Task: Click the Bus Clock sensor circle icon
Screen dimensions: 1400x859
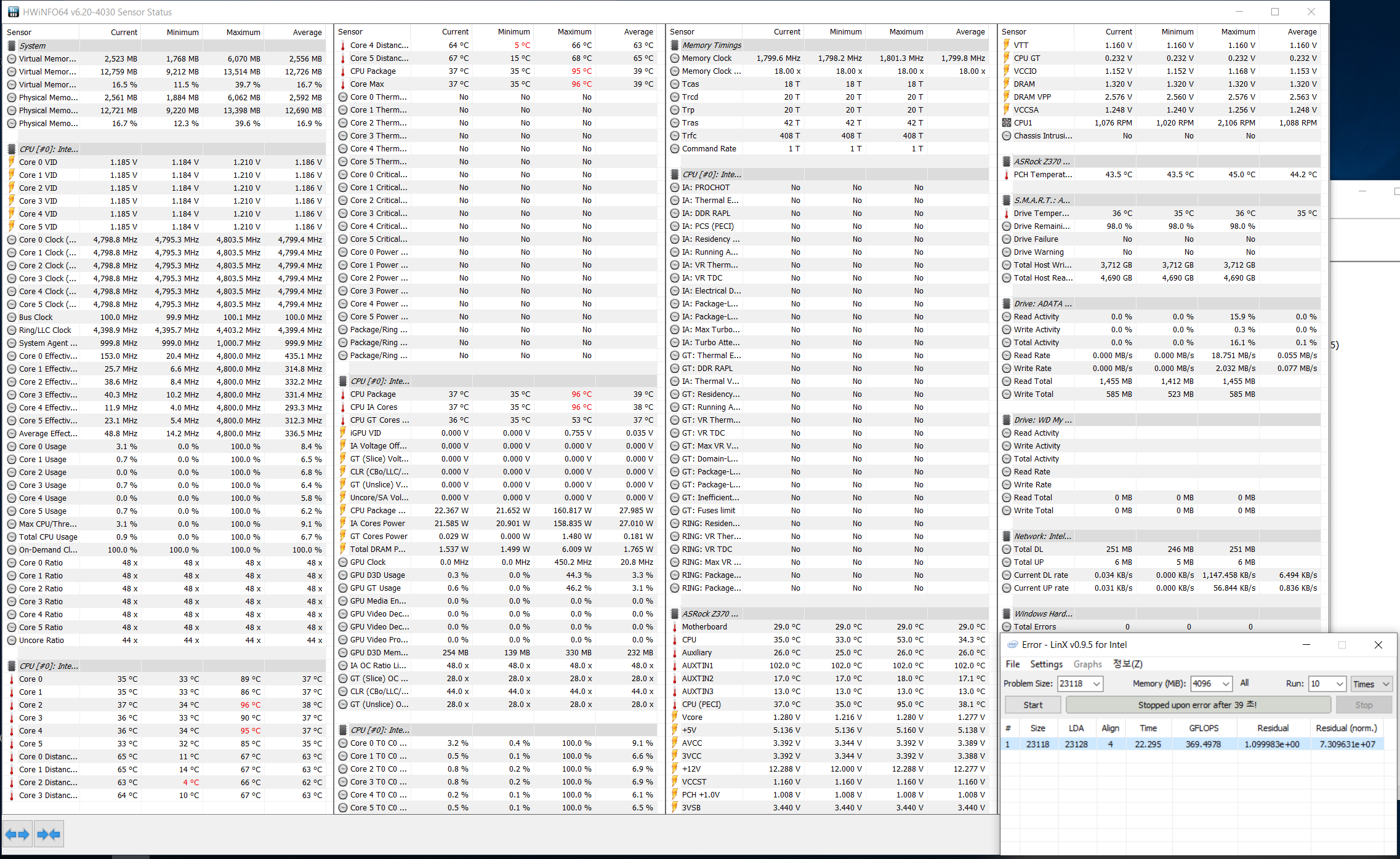Action: (x=12, y=318)
